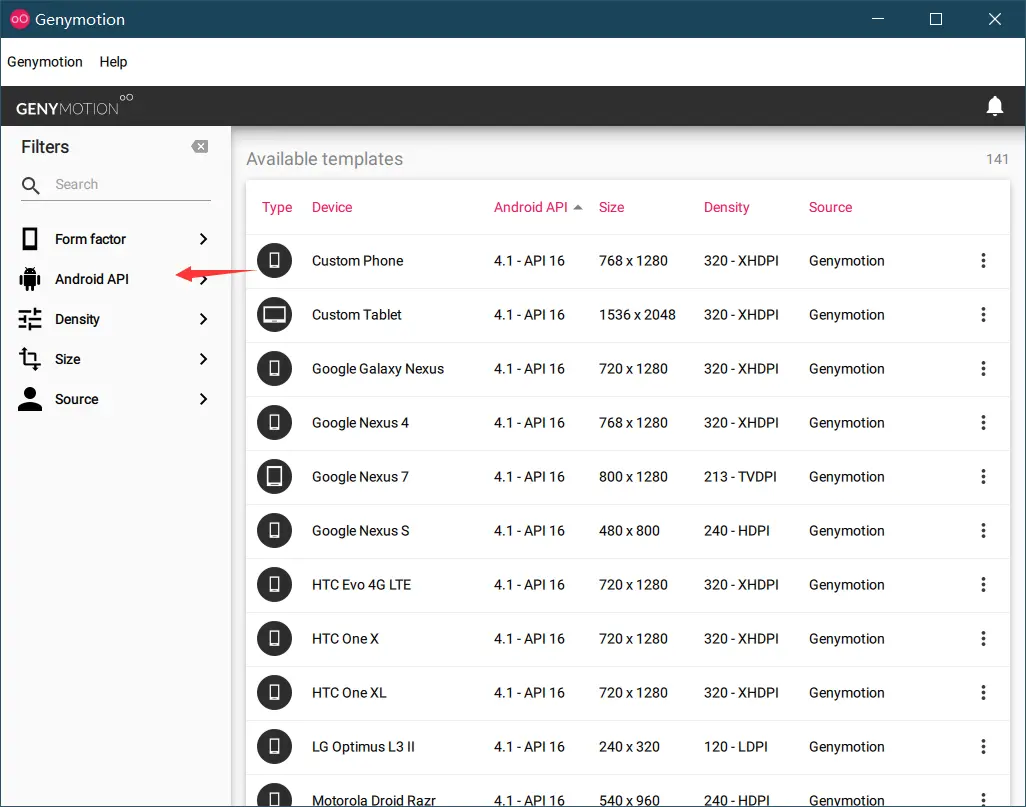Click HTC One X type icon
Image resolution: width=1026 pixels, height=807 pixels.
274,639
